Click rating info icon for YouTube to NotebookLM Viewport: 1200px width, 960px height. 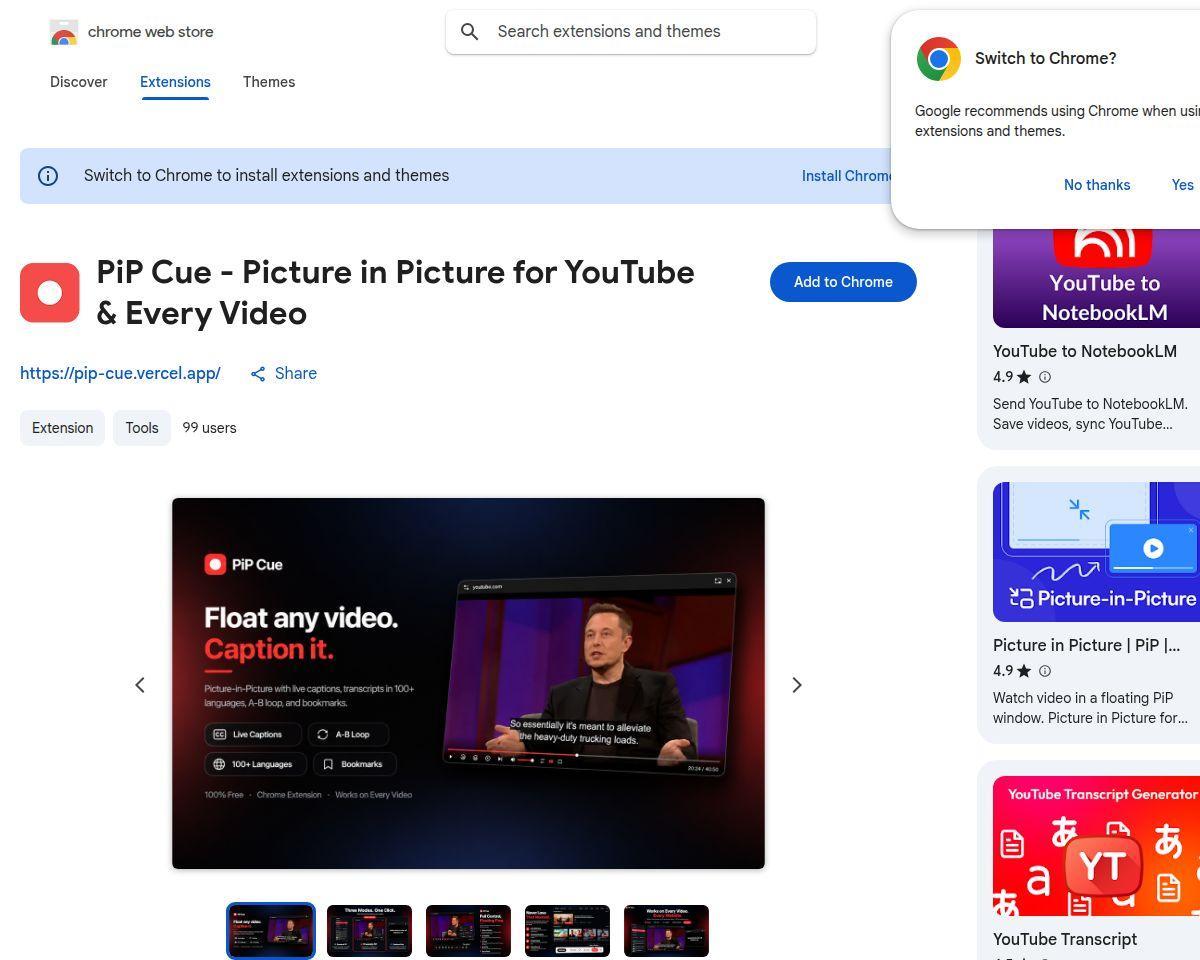pyautogui.click(x=1045, y=377)
